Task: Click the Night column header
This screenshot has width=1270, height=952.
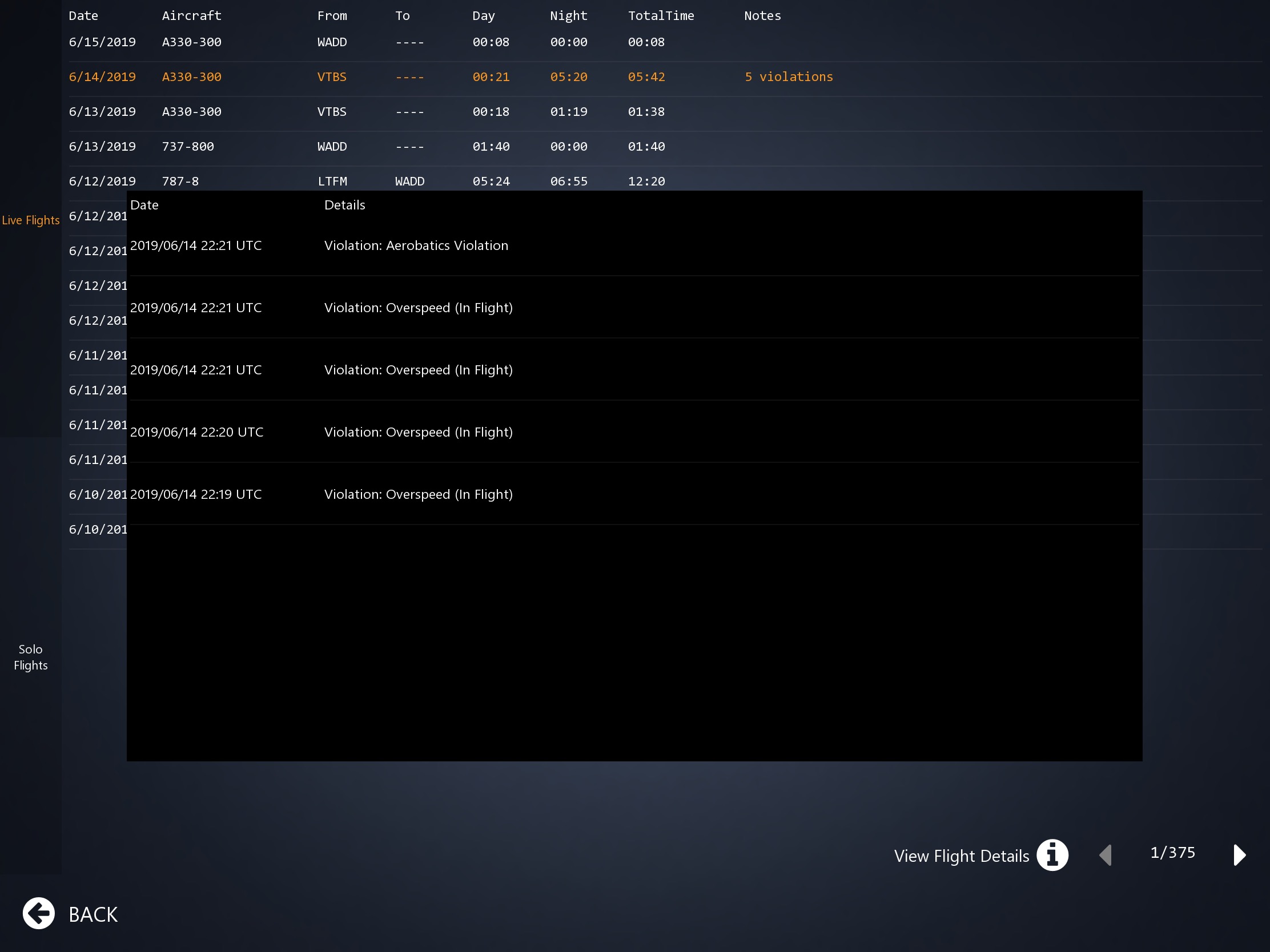Action: 568,15
